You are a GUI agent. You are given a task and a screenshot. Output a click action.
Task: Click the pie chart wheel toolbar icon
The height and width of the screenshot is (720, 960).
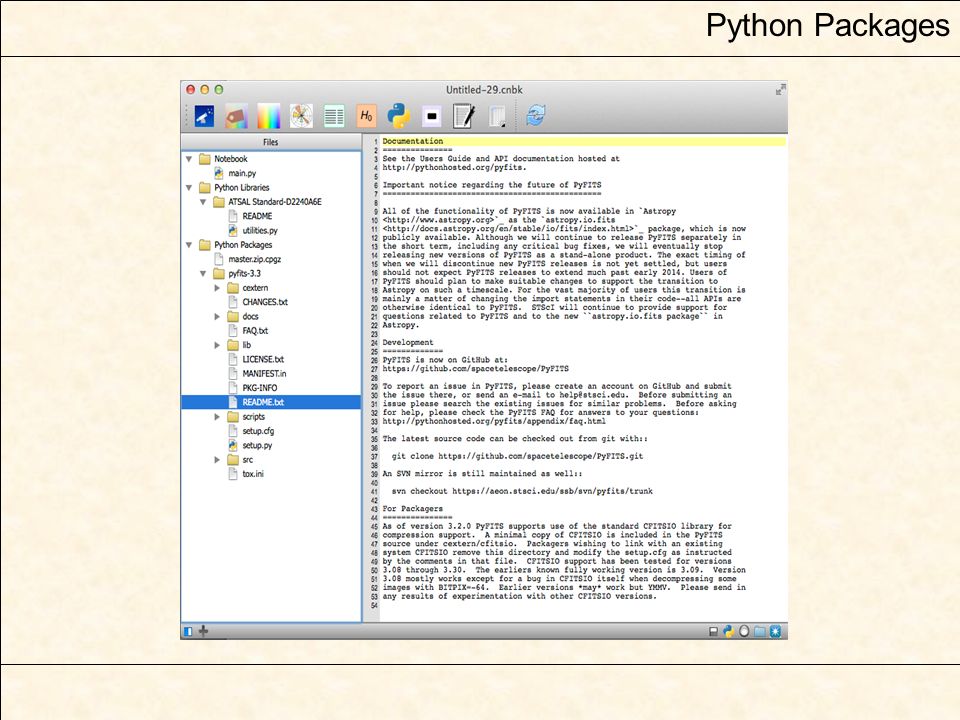coord(301,116)
